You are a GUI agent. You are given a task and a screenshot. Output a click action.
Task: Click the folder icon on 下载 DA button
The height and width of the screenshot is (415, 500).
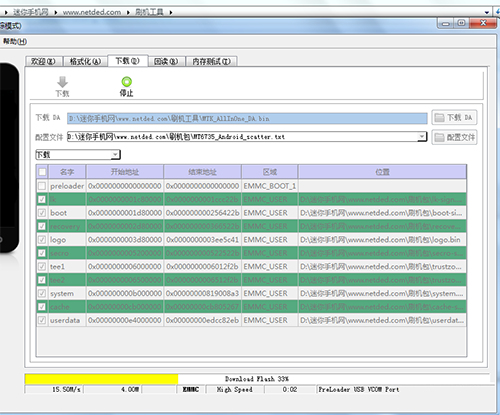tap(440, 118)
